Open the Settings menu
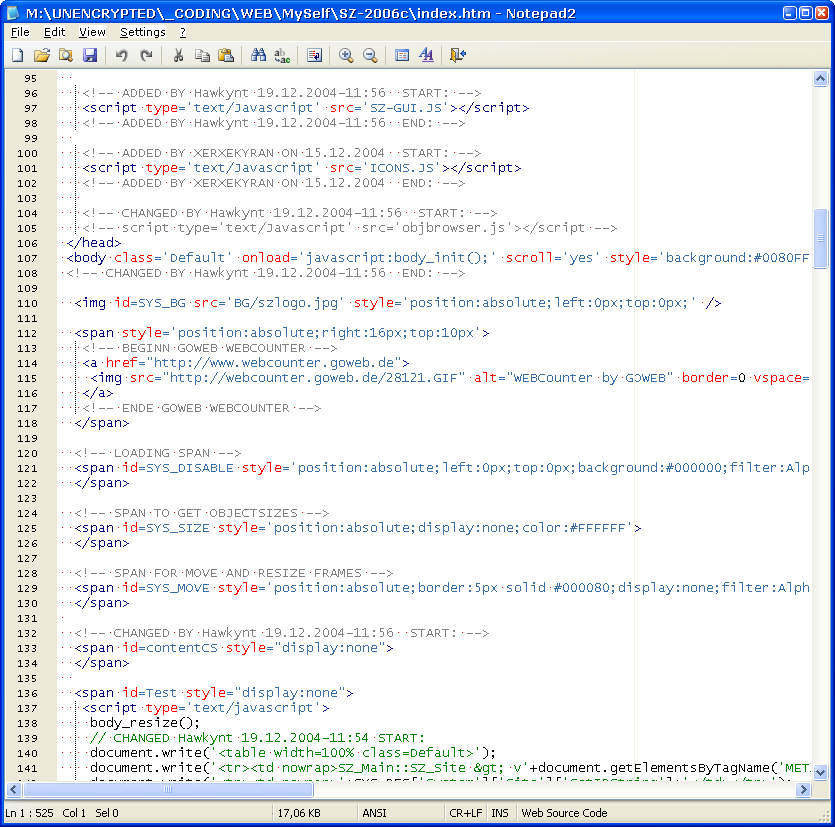Viewport: 835px width, 827px height. coord(143,32)
